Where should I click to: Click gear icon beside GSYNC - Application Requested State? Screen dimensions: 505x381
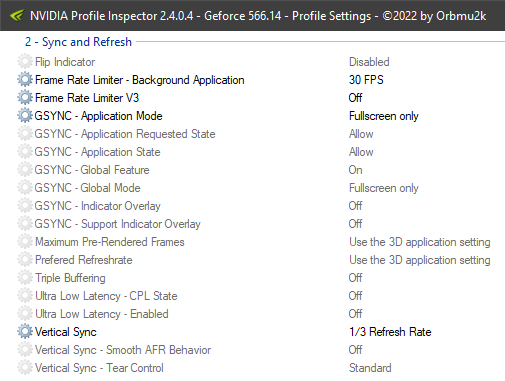click(25, 134)
